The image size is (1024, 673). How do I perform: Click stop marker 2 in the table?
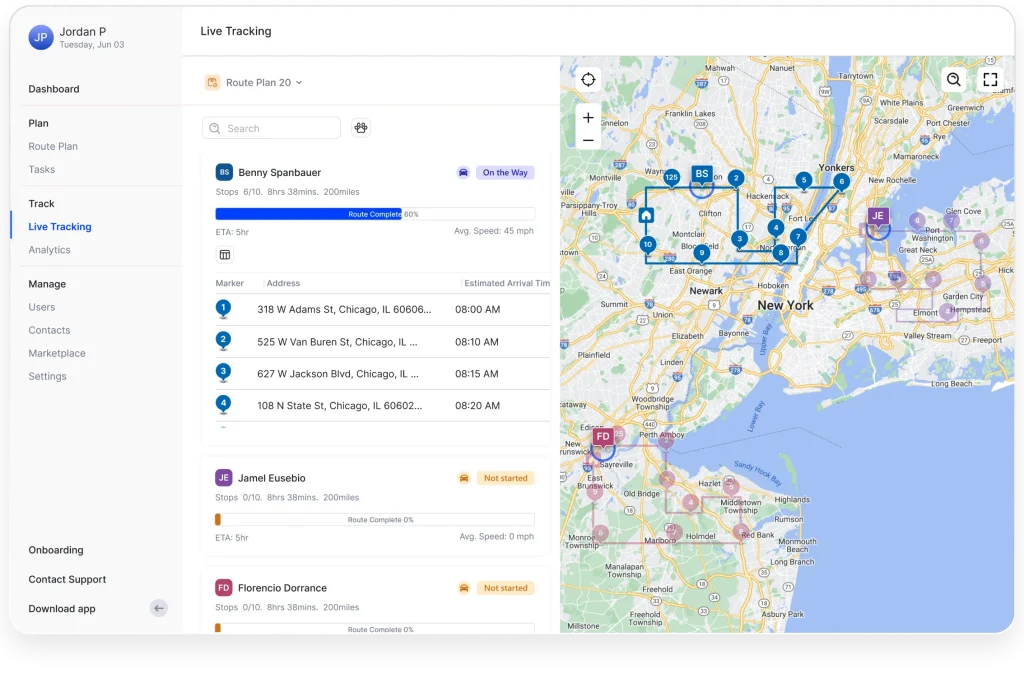(223, 340)
